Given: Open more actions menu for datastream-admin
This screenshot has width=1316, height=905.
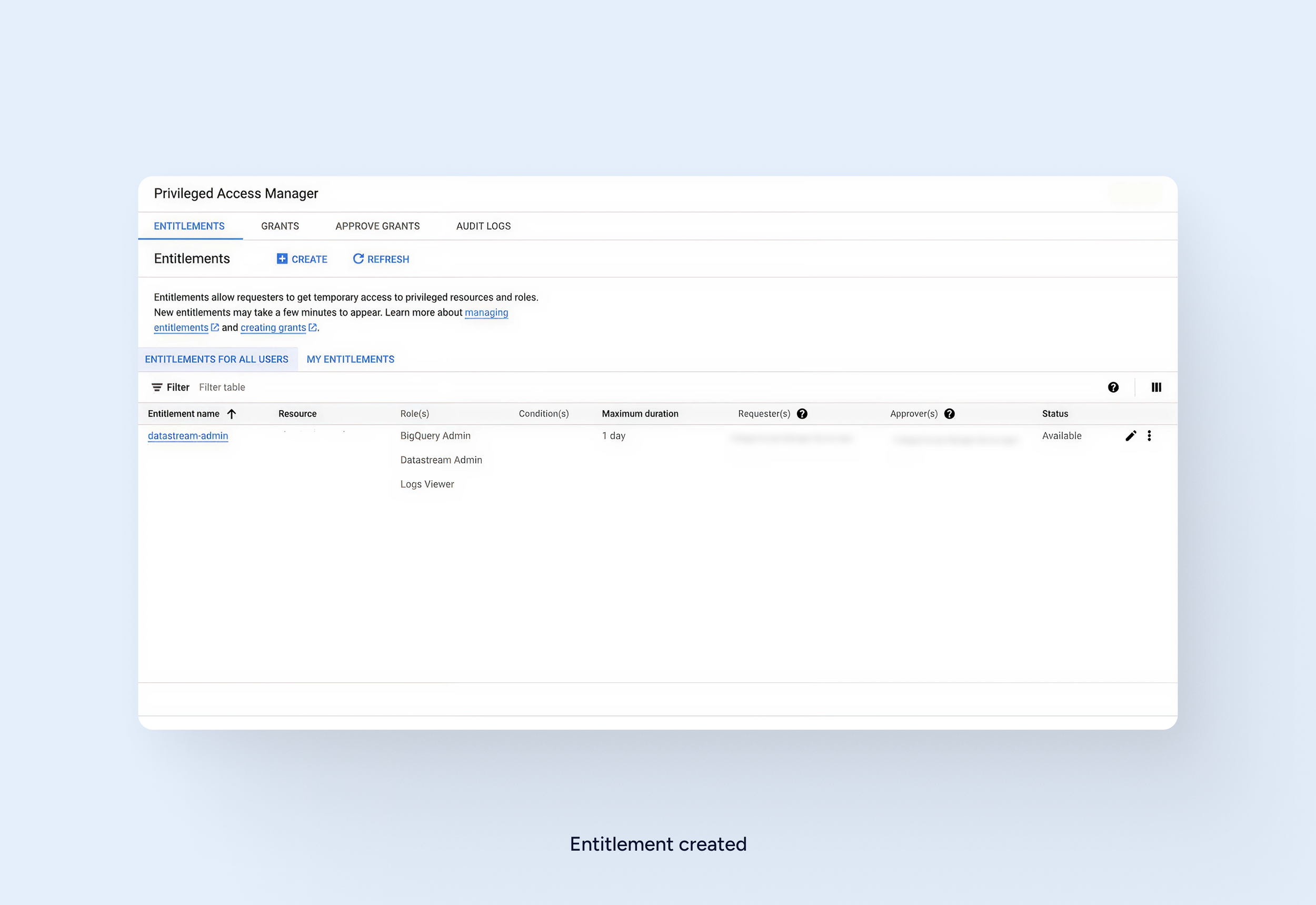Looking at the screenshot, I should (x=1149, y=435).
